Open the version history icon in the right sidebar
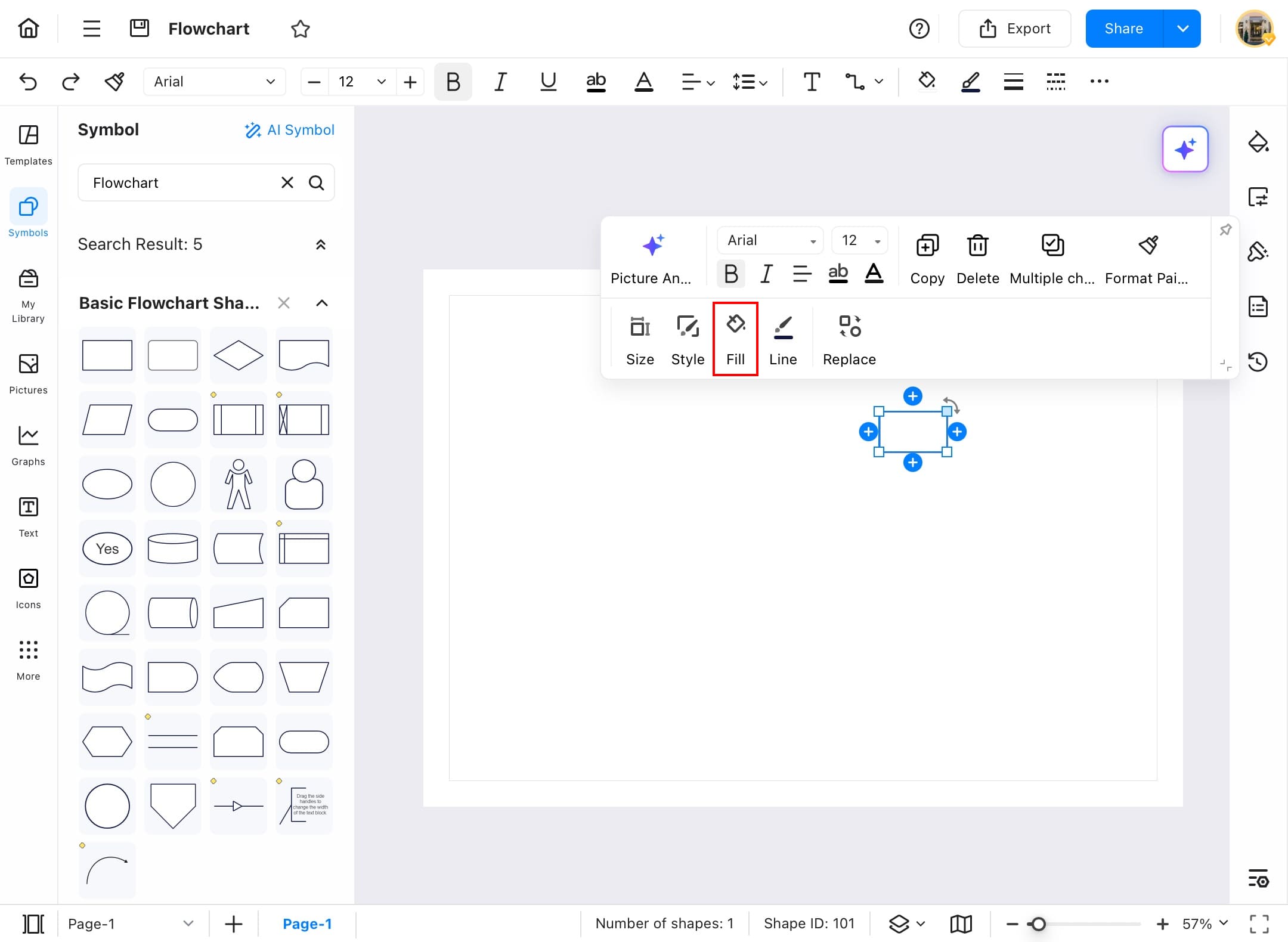Viewport: 1288px width, 942px height. [x=1258, y=361]
